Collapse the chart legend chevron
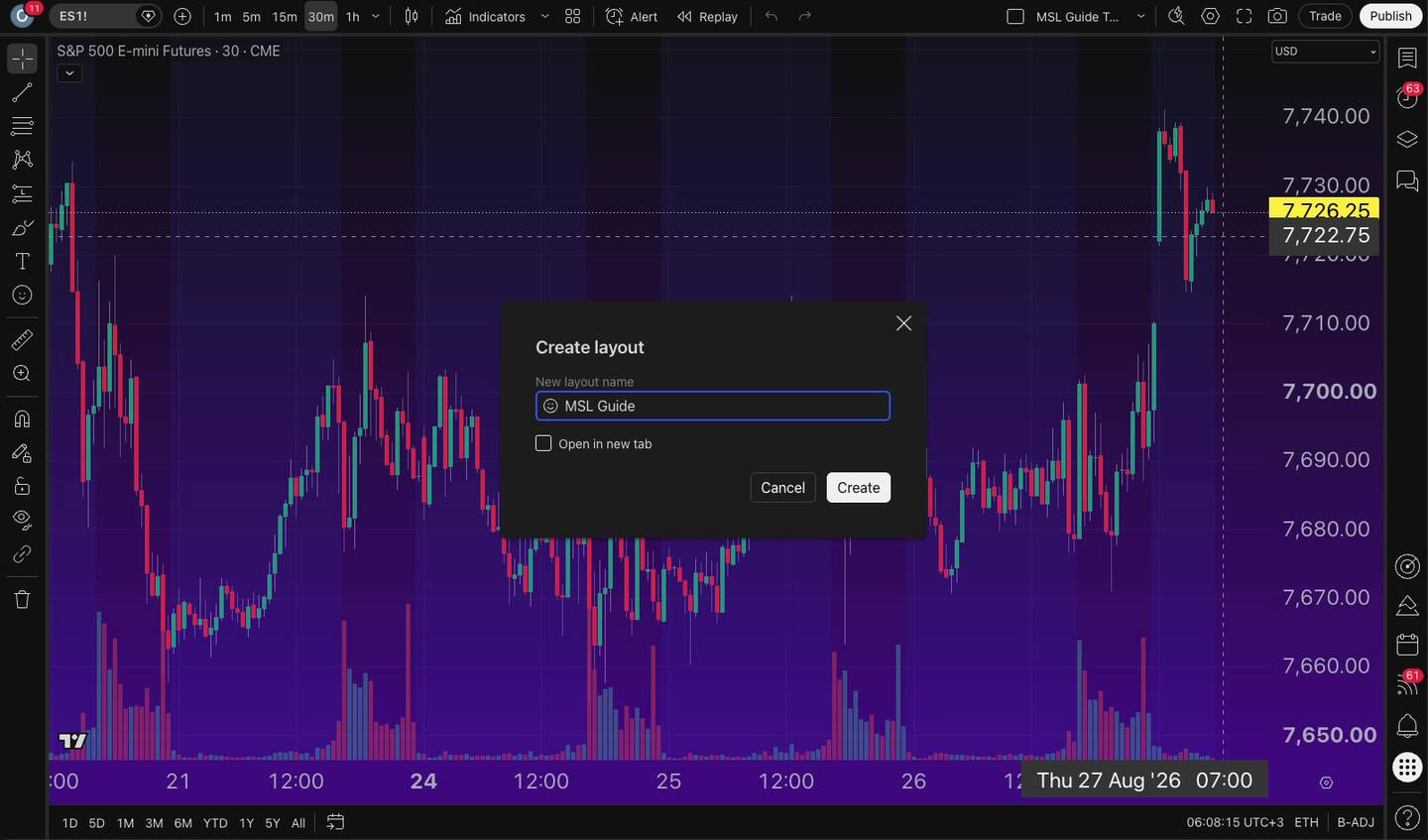The height and width of the screenshot is (840, 1428). pos(69,73)
